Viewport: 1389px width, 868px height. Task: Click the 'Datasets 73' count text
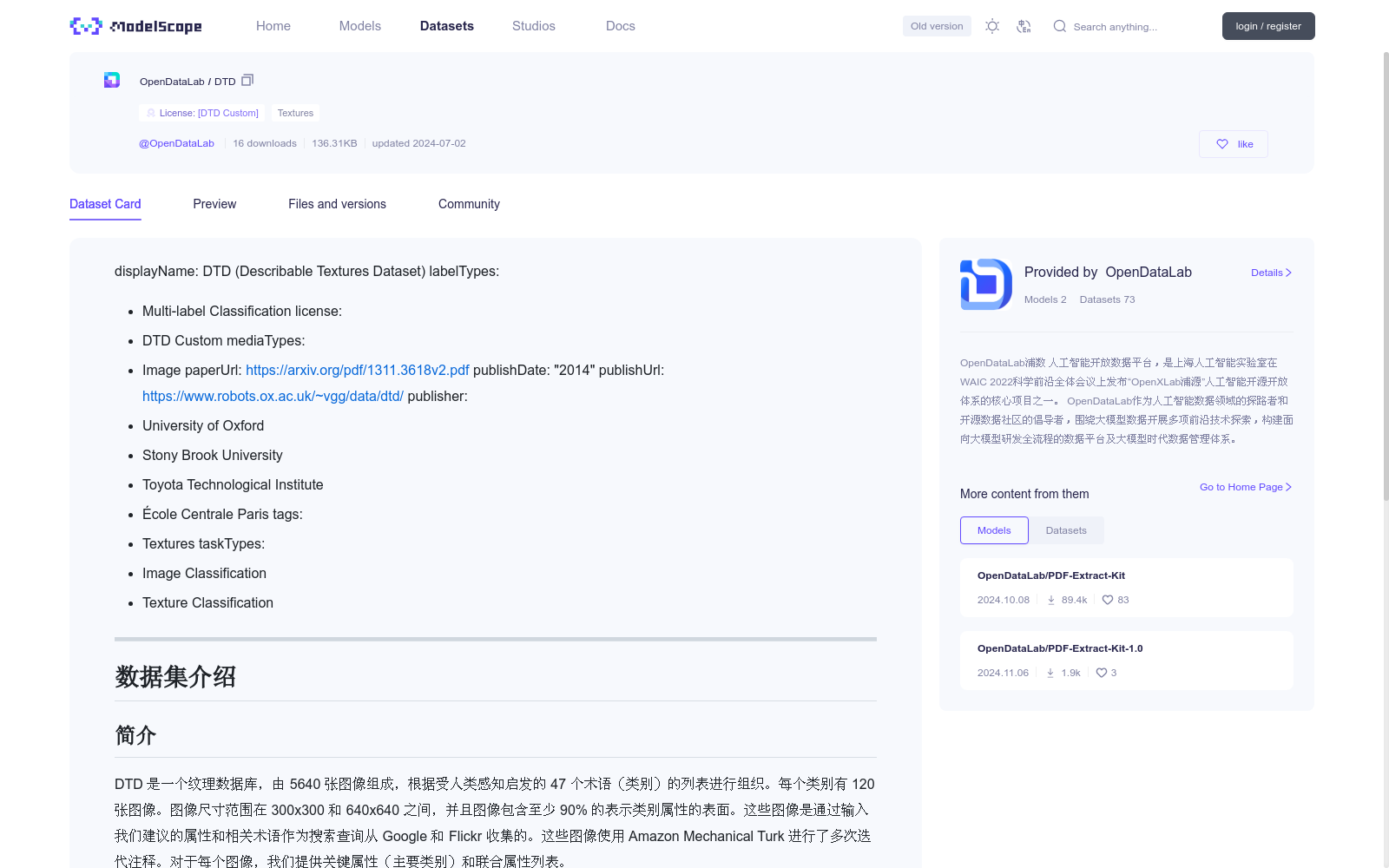pyautogui.click(x=1107, y=299)
